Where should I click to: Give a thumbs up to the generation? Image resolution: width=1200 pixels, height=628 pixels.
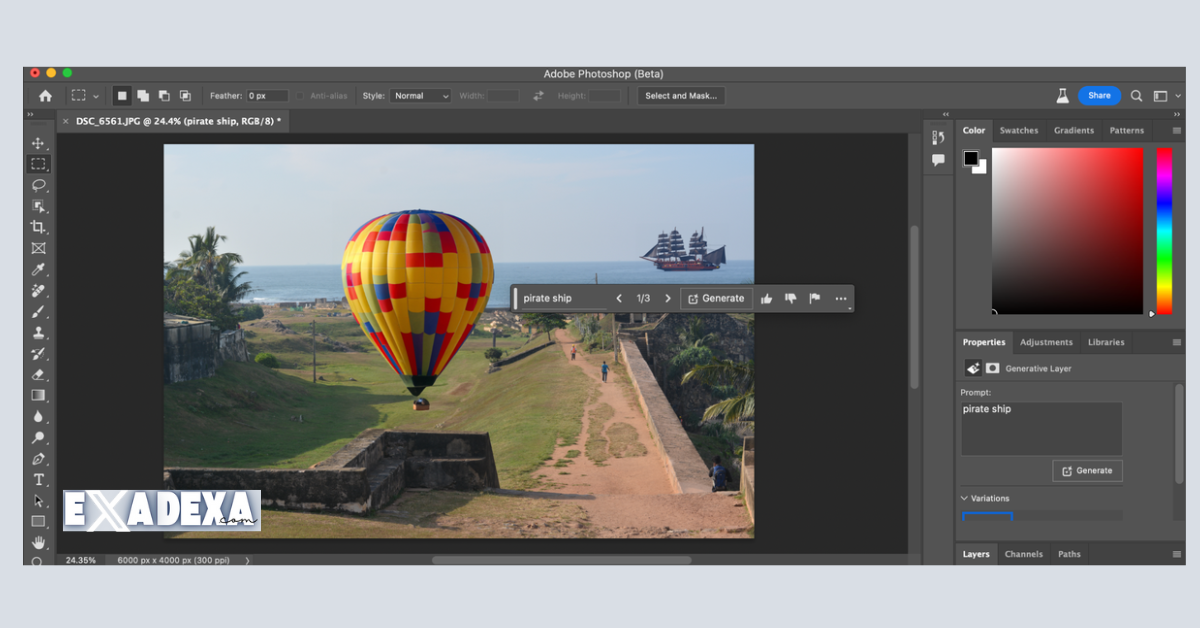766,298
